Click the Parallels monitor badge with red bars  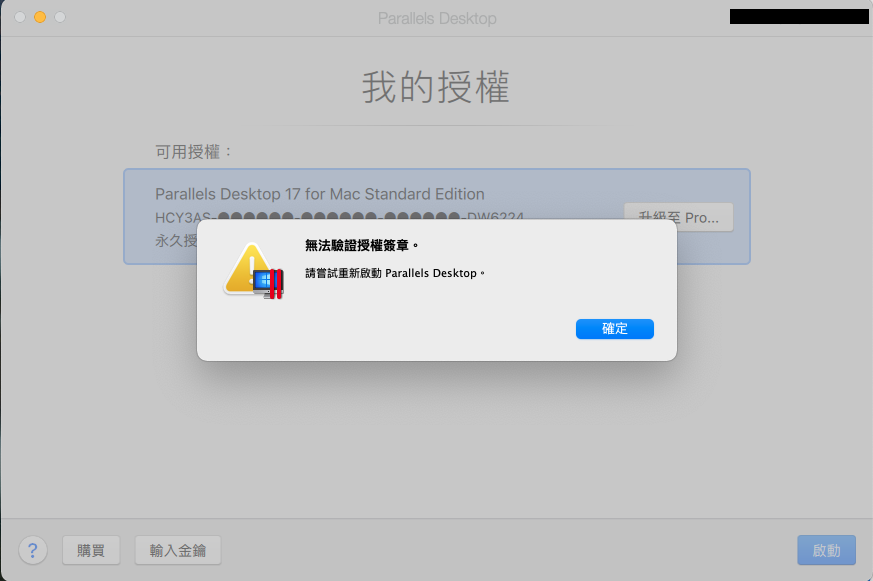(268, 283)
